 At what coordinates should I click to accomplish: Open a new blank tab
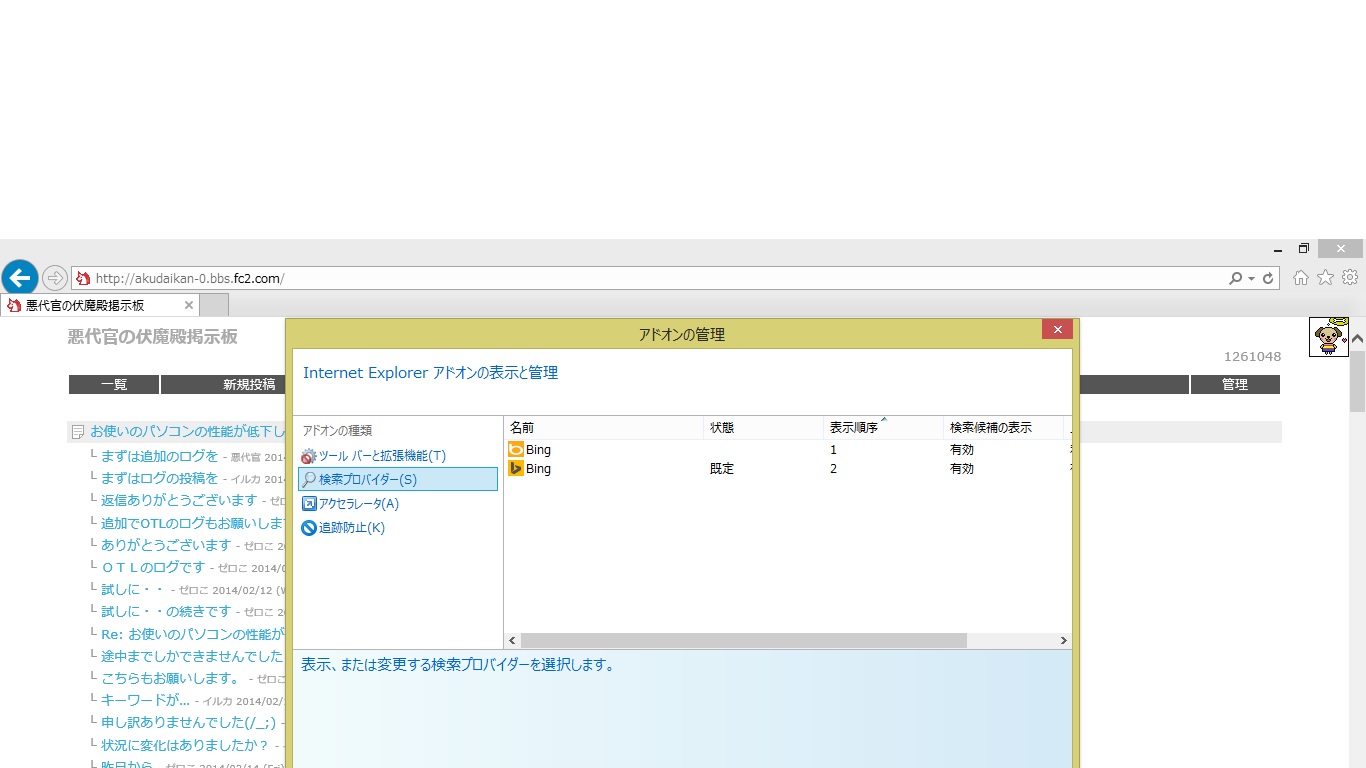click(x=214, y=305)
